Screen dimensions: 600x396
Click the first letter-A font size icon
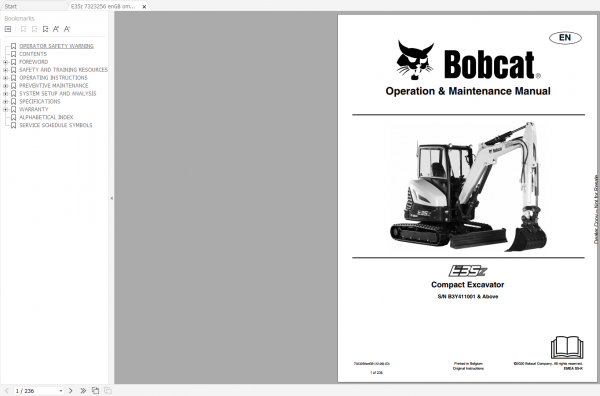(x=56, y=29)
